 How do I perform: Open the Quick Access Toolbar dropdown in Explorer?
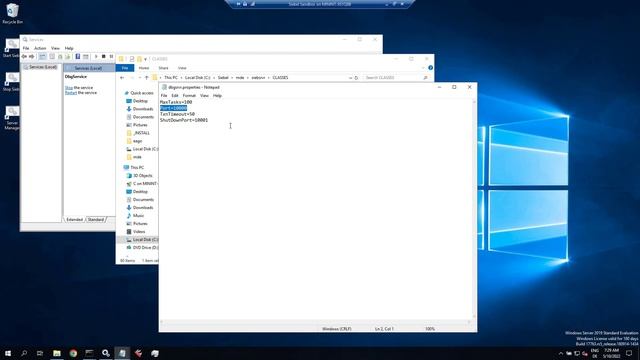point(145,59)
